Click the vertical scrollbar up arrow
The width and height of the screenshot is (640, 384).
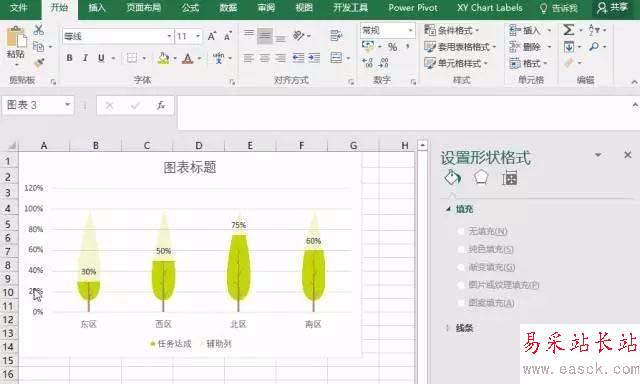[x=423, y=145]
